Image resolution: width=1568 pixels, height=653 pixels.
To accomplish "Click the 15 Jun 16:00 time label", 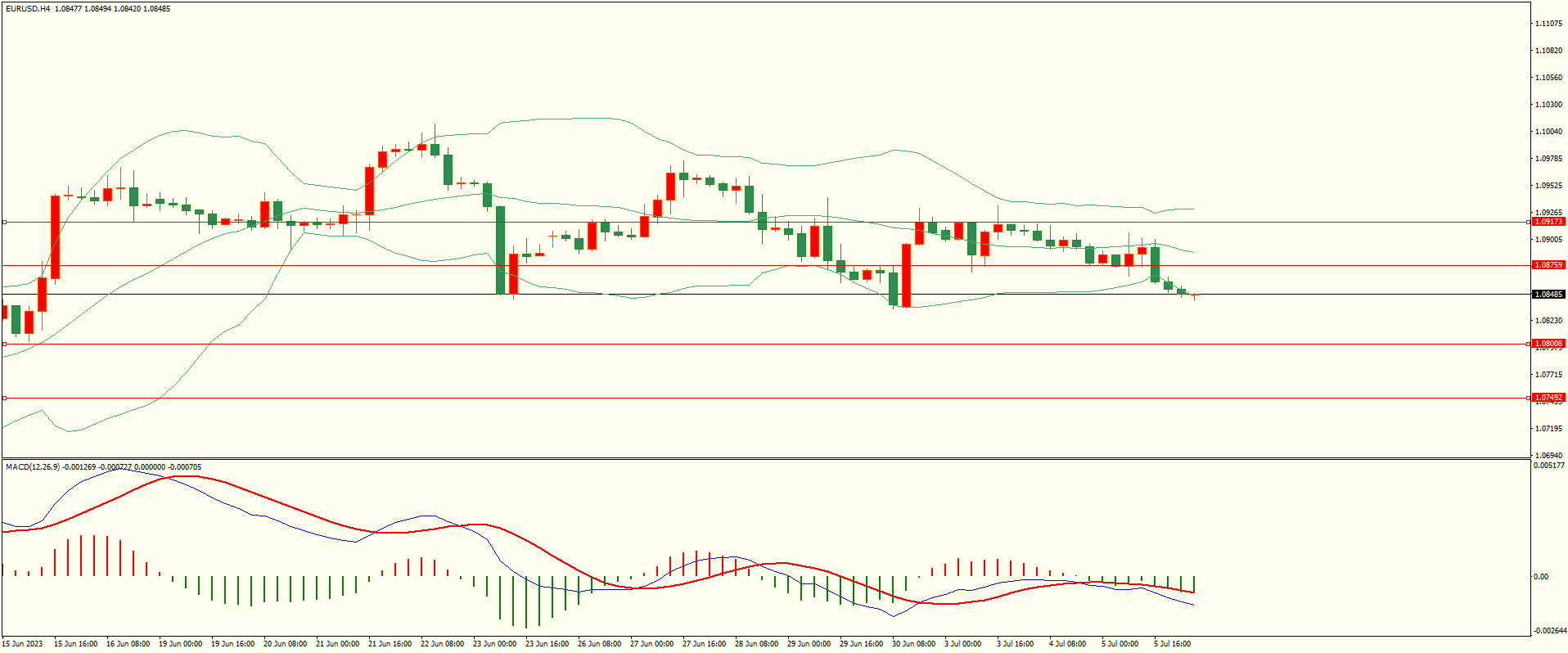I will (75, 644).
